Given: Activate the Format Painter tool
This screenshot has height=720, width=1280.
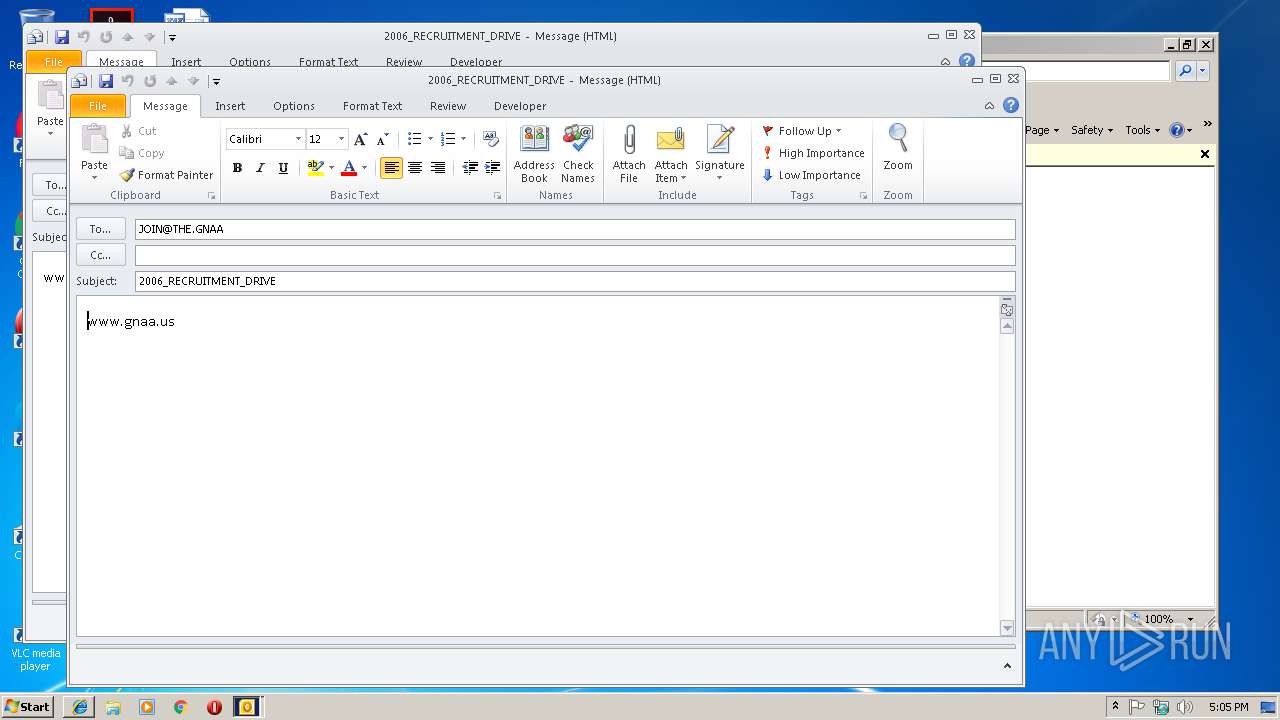Looking at the screenshot, I should (166, 175).
